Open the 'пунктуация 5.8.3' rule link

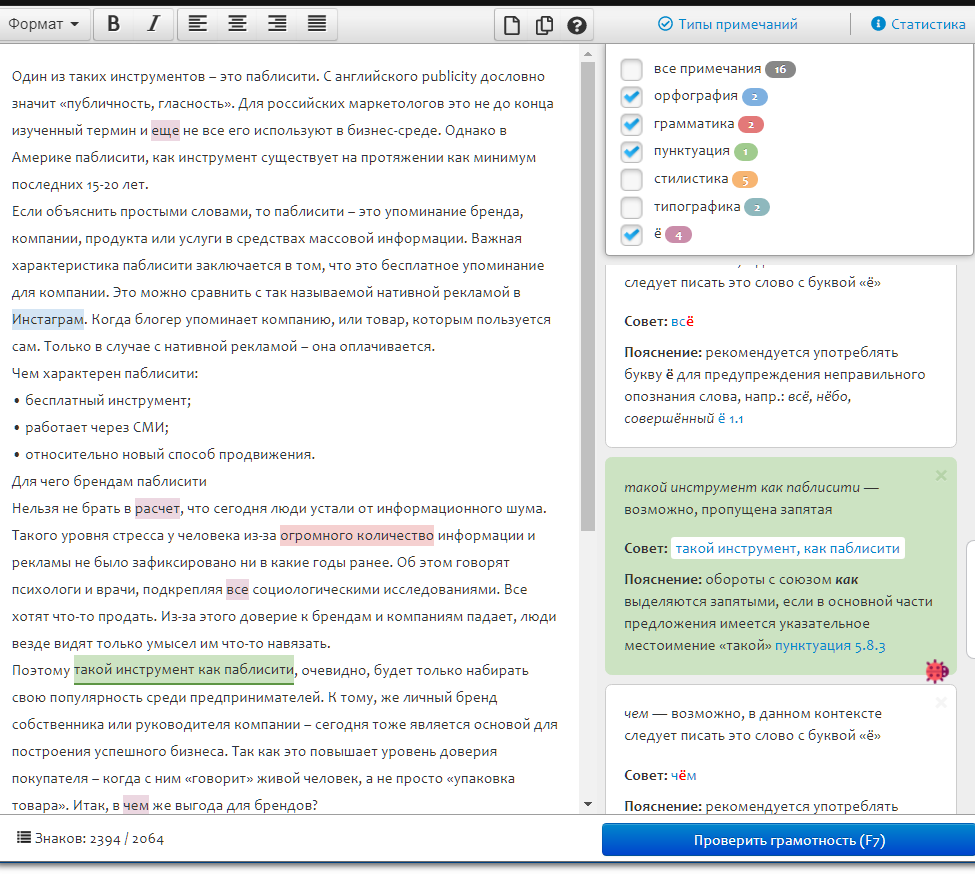pos(830,647)
